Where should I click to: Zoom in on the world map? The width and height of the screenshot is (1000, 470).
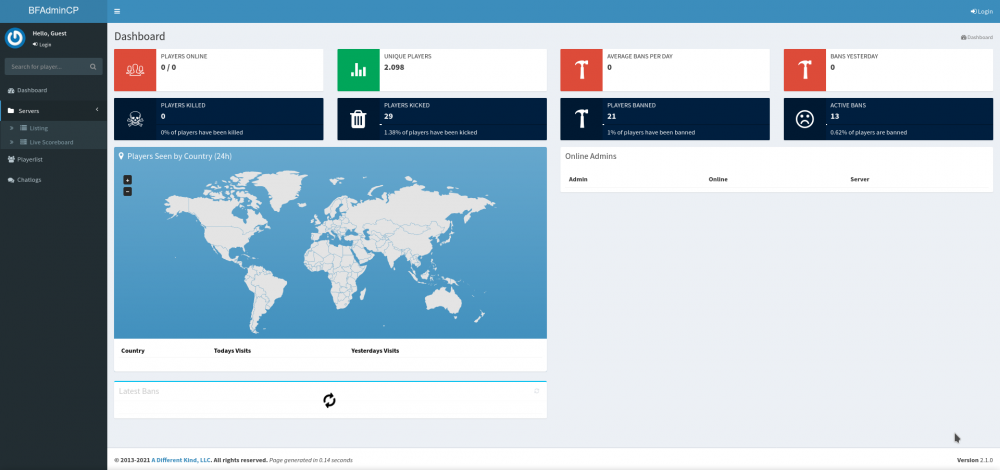tap(127, 180)
